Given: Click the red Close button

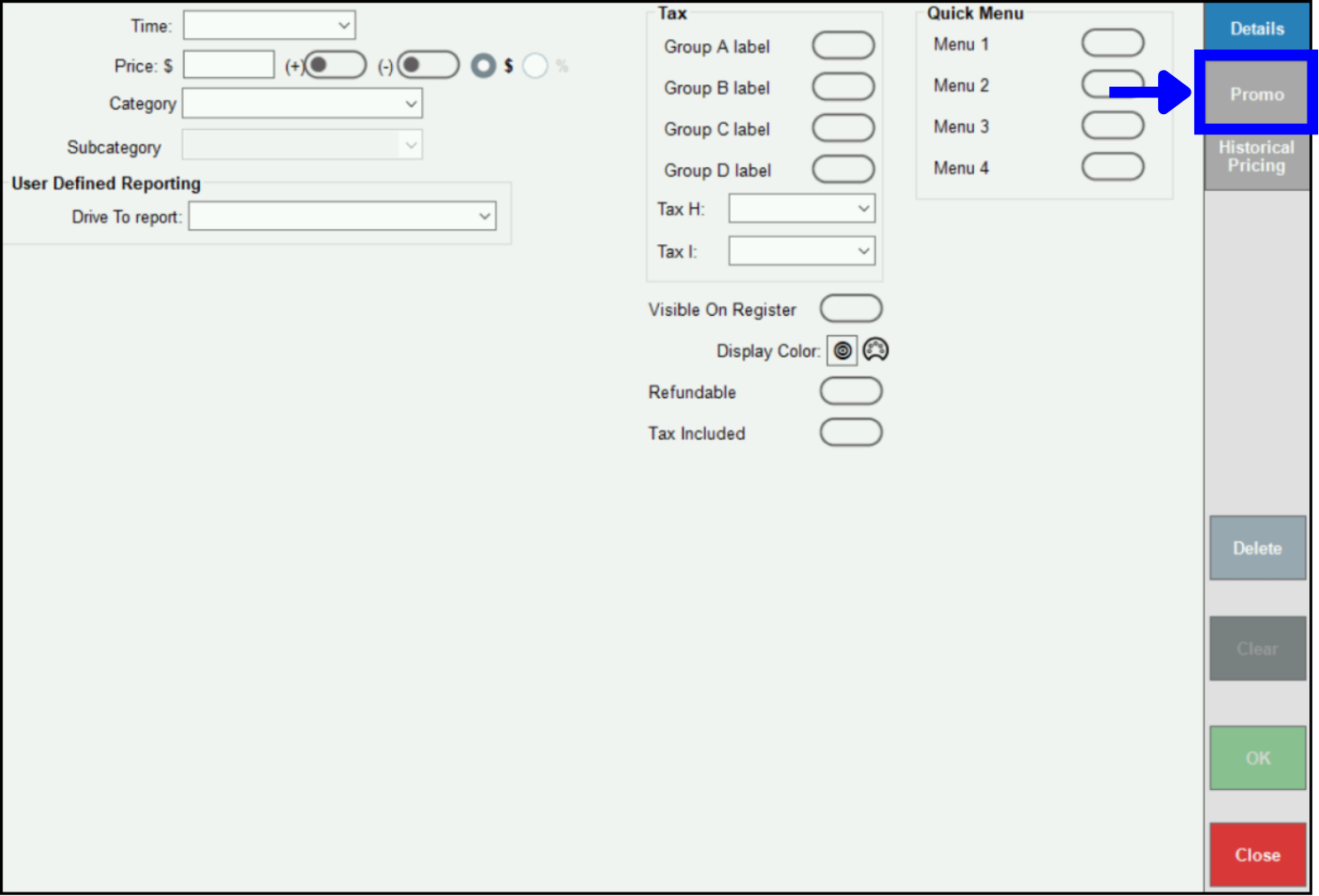Looking at the screenshot, I should [x=1257, y=855].
